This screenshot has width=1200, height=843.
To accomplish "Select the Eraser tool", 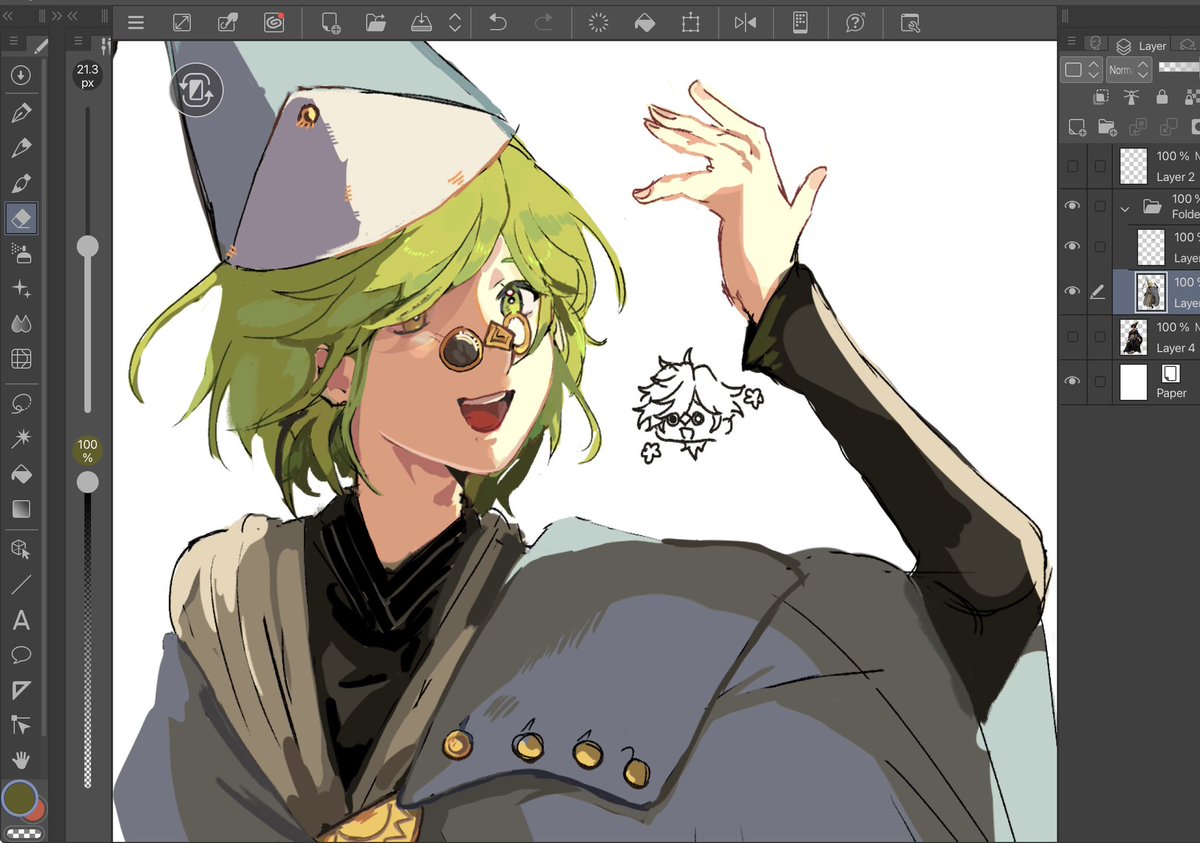I will point(20,218).
